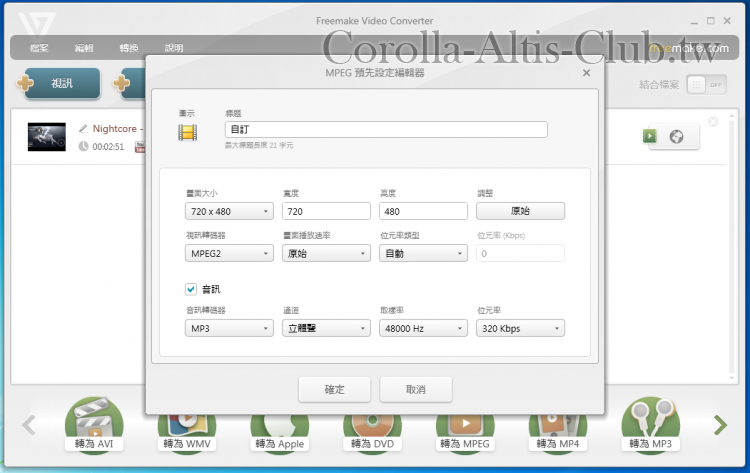This screenshot has width=750, height=473.
Task: Click the pencil rename icon next to Nightcore
Action: (x=83, y=128)
